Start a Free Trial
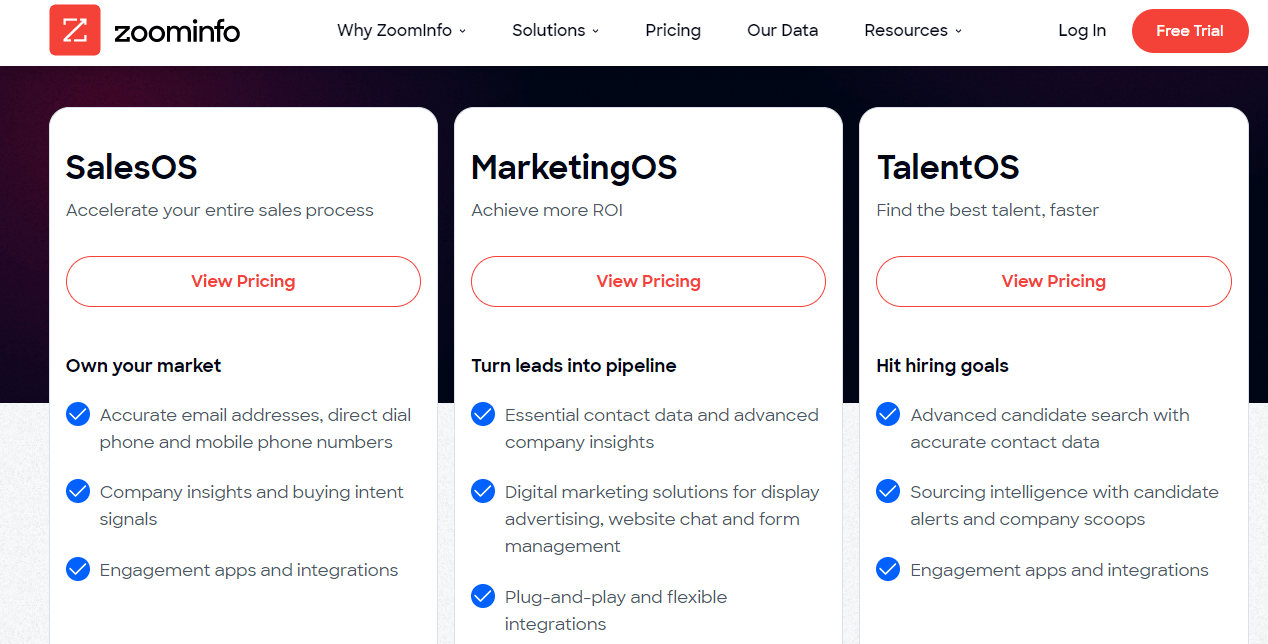 coord(1190,31)
